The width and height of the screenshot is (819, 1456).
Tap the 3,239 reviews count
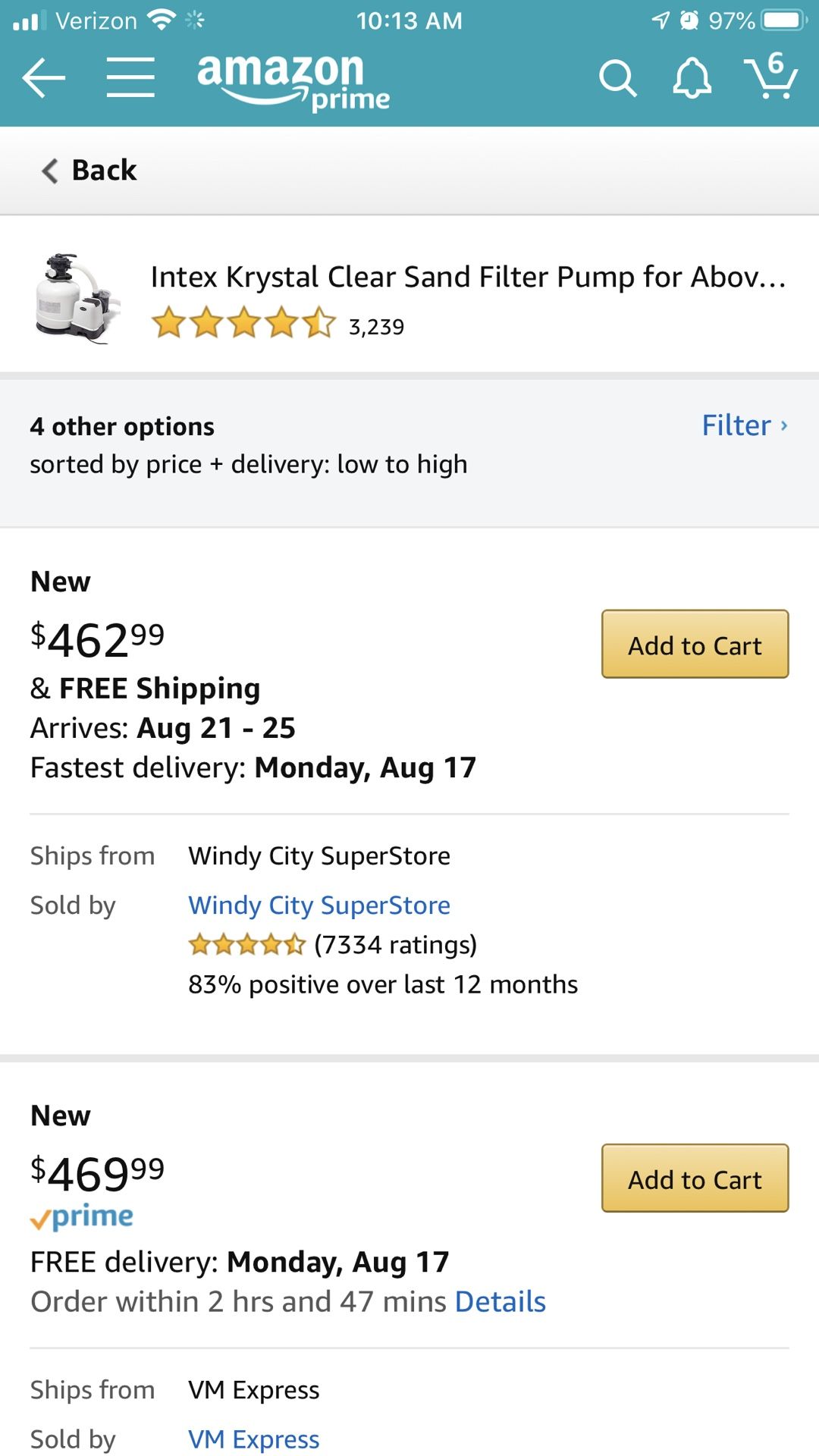tap(377, 327)
